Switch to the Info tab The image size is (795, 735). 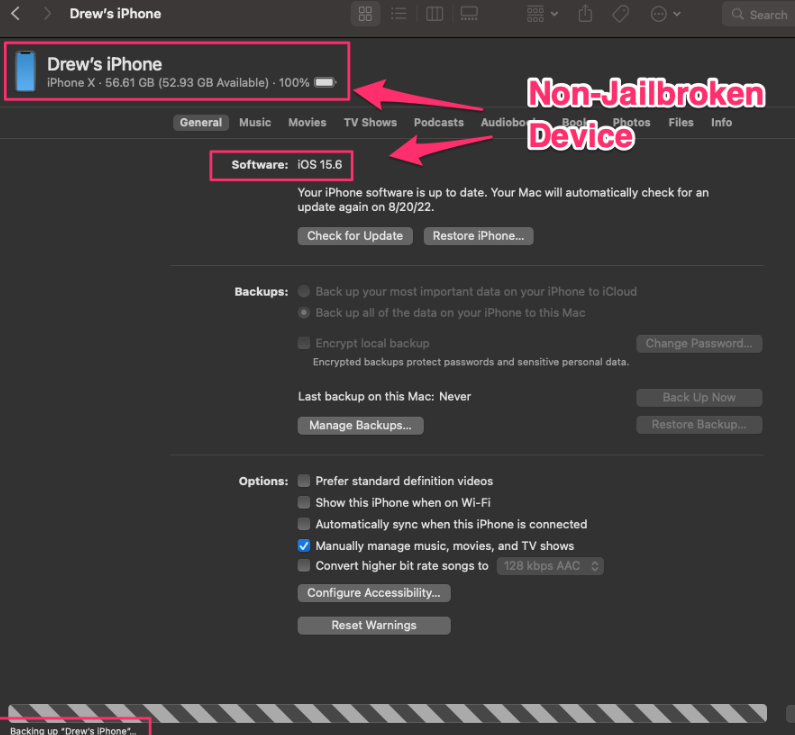click(721, 123)
